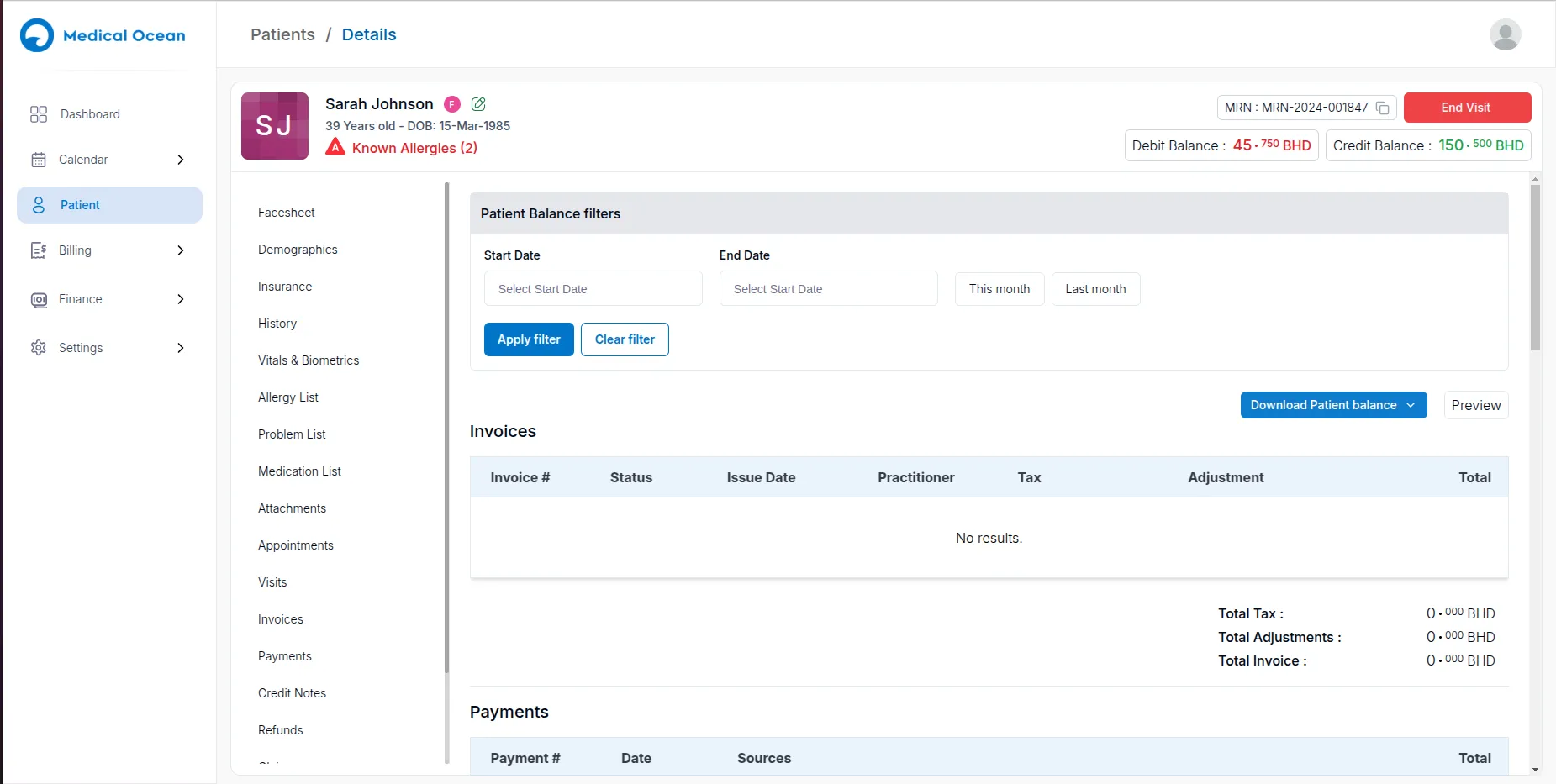Expand the Finance submenu chevron

[181, 298]
